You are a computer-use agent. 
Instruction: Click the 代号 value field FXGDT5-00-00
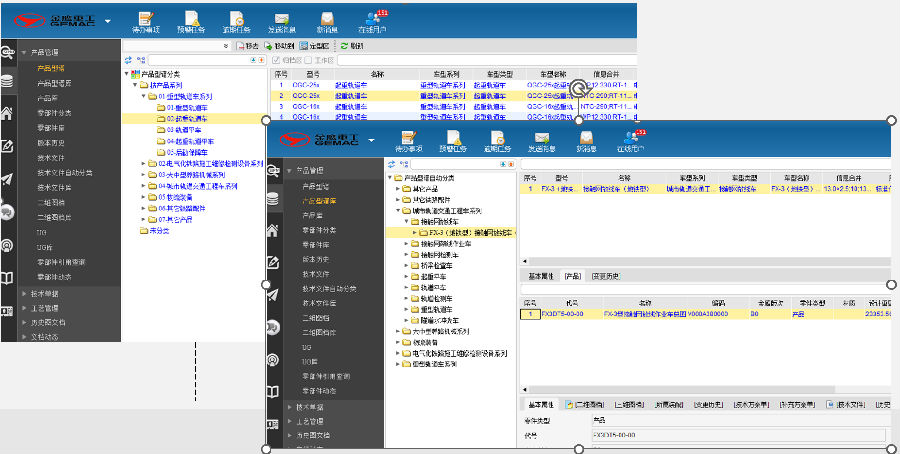pos(739,435)
